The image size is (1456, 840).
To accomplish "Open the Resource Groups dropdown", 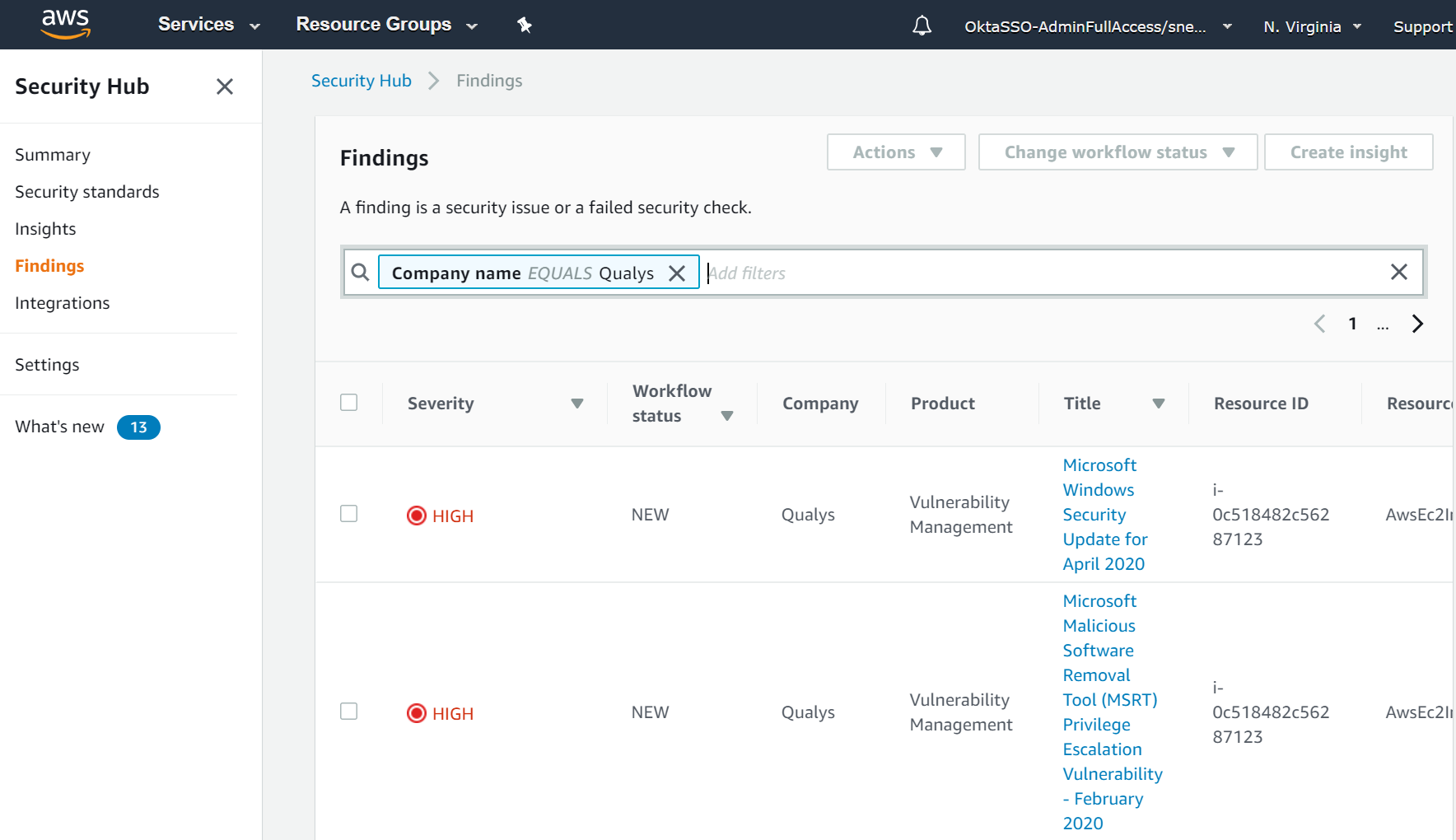I will click(387, 25).
